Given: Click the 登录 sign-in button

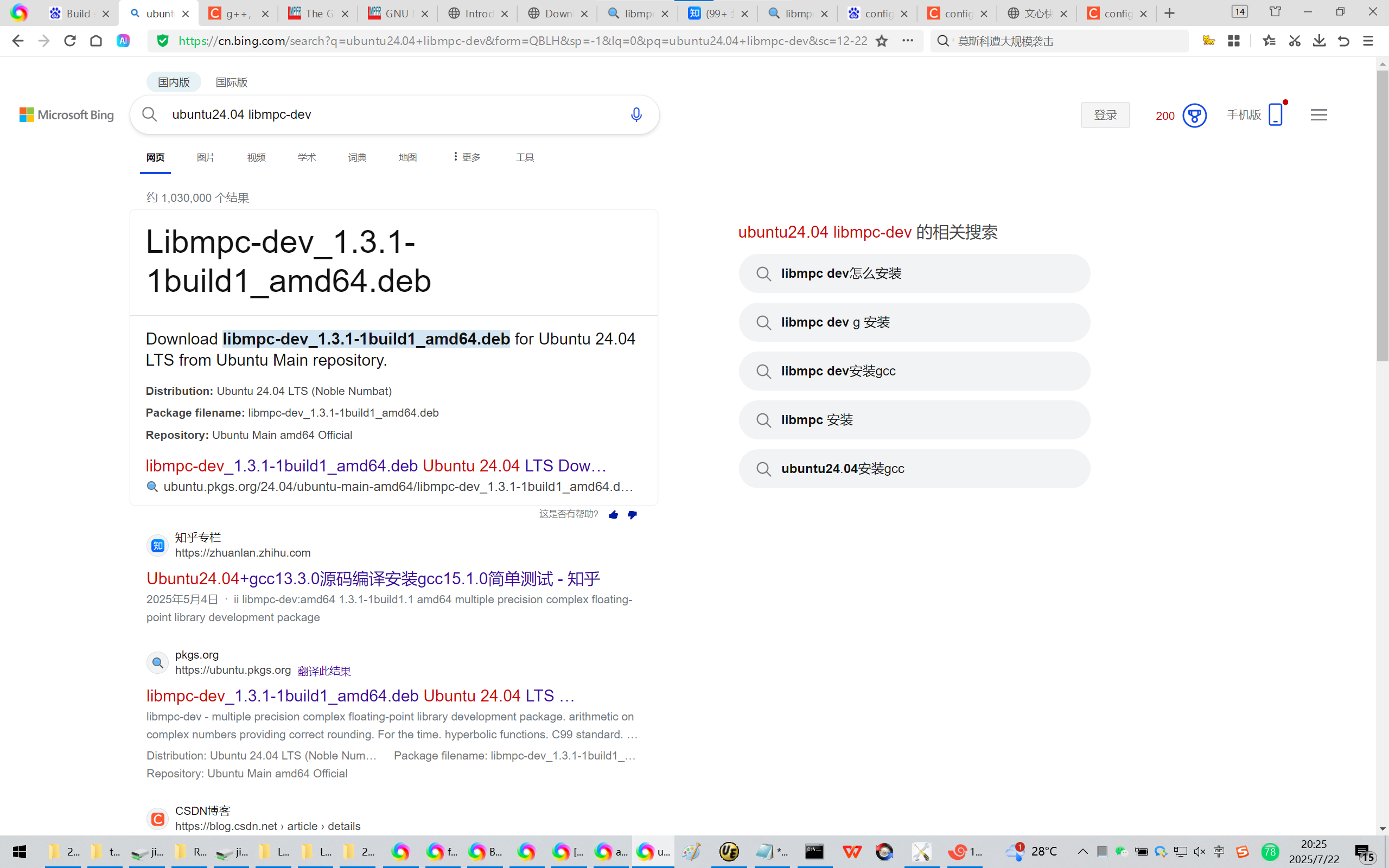Looking at the screenshot, I should 1105,115.
